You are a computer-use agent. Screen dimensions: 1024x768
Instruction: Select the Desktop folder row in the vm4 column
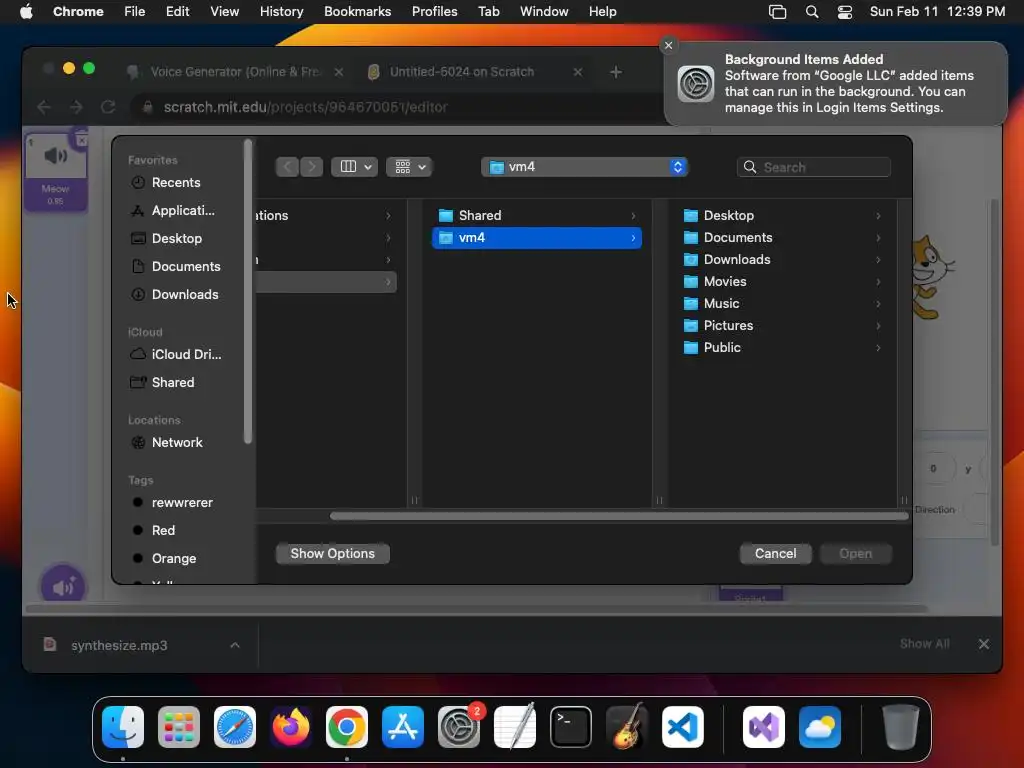point(782,216)
